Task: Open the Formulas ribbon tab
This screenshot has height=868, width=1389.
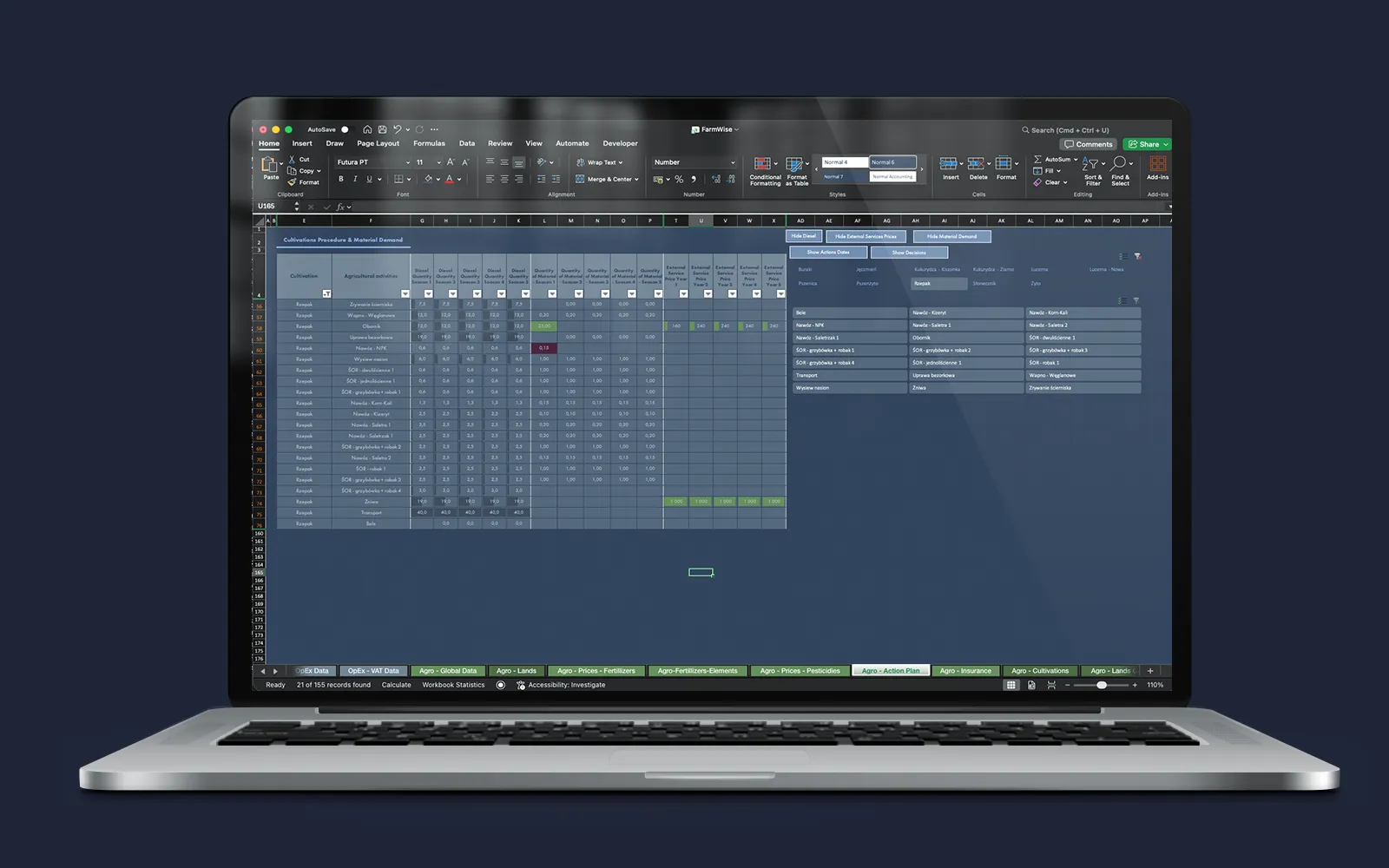Action: pyautogui.click(x=429, y=143)
